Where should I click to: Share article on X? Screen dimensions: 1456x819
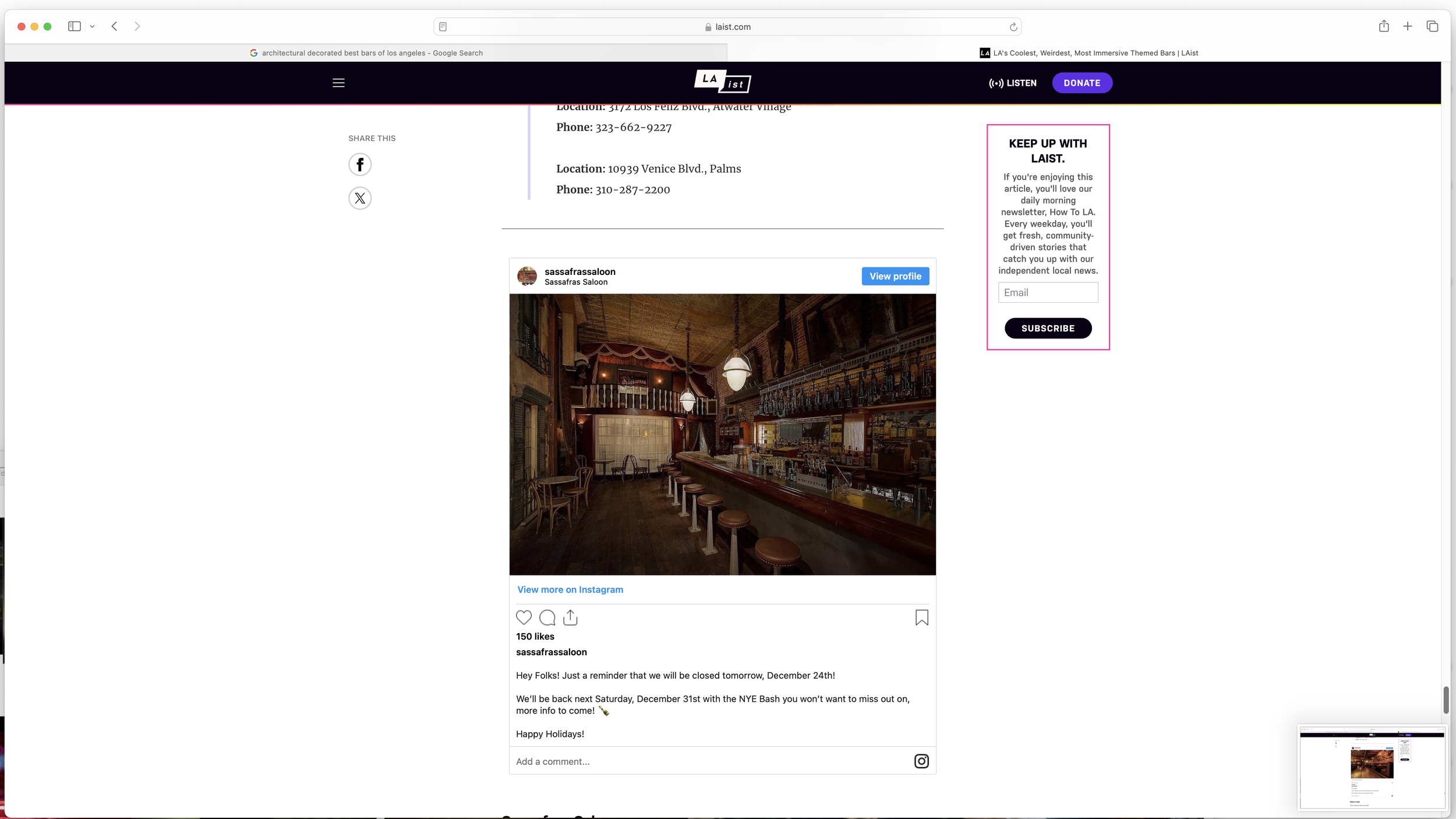(x=360, y=199)
